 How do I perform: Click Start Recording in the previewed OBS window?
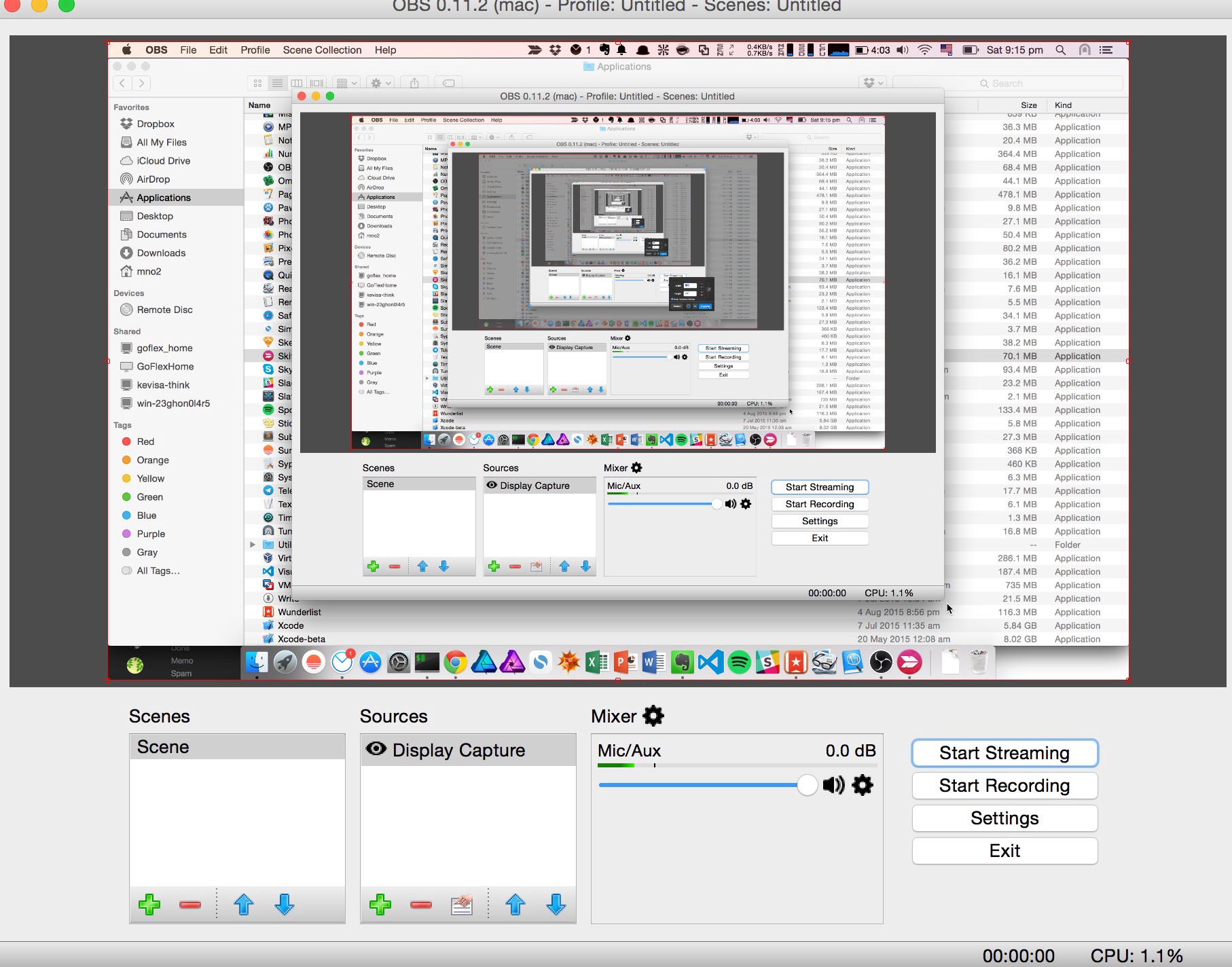pyautogui.click(x=820, y=504)
